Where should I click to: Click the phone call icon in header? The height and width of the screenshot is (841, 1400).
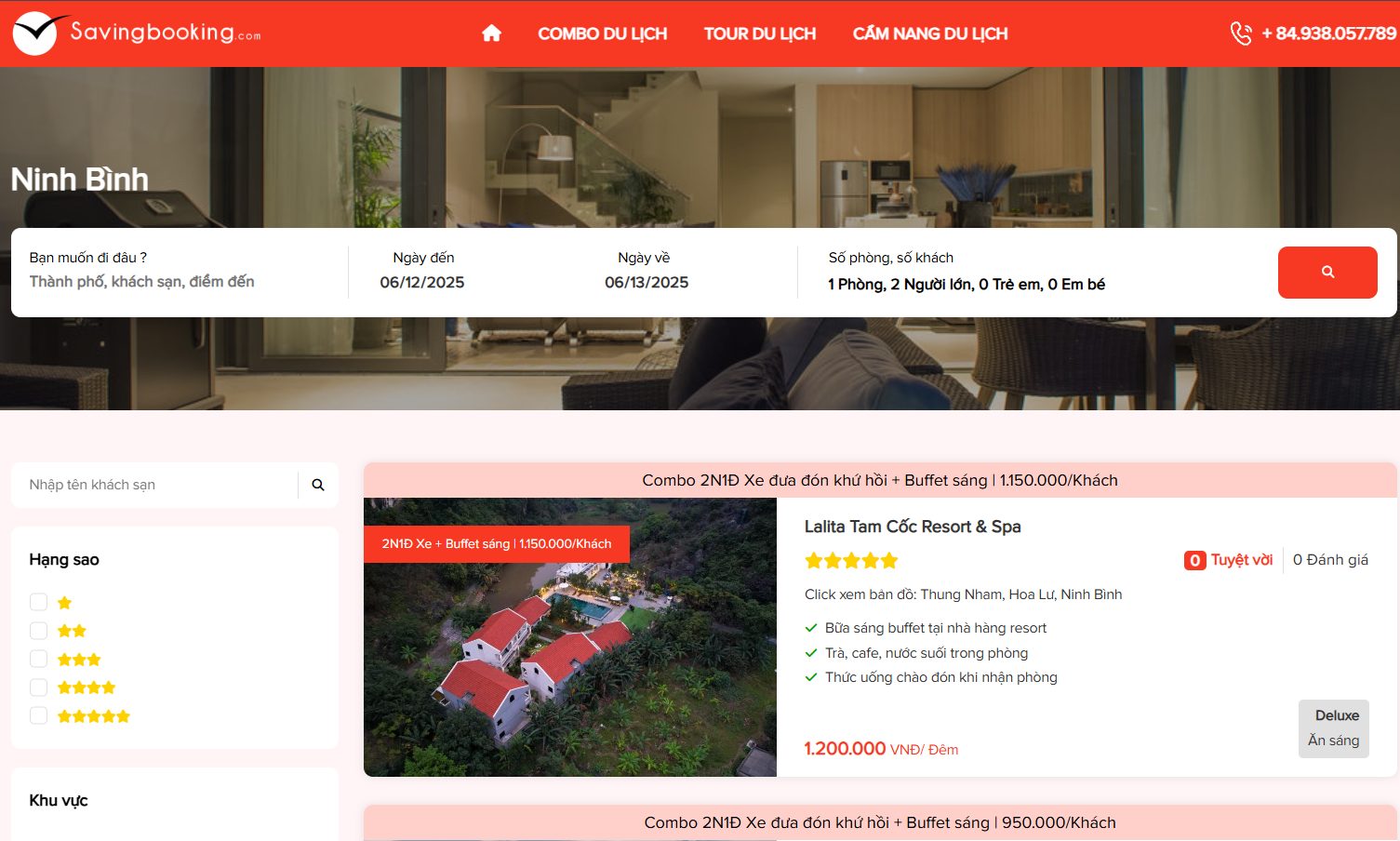[x=1241, y=33]
